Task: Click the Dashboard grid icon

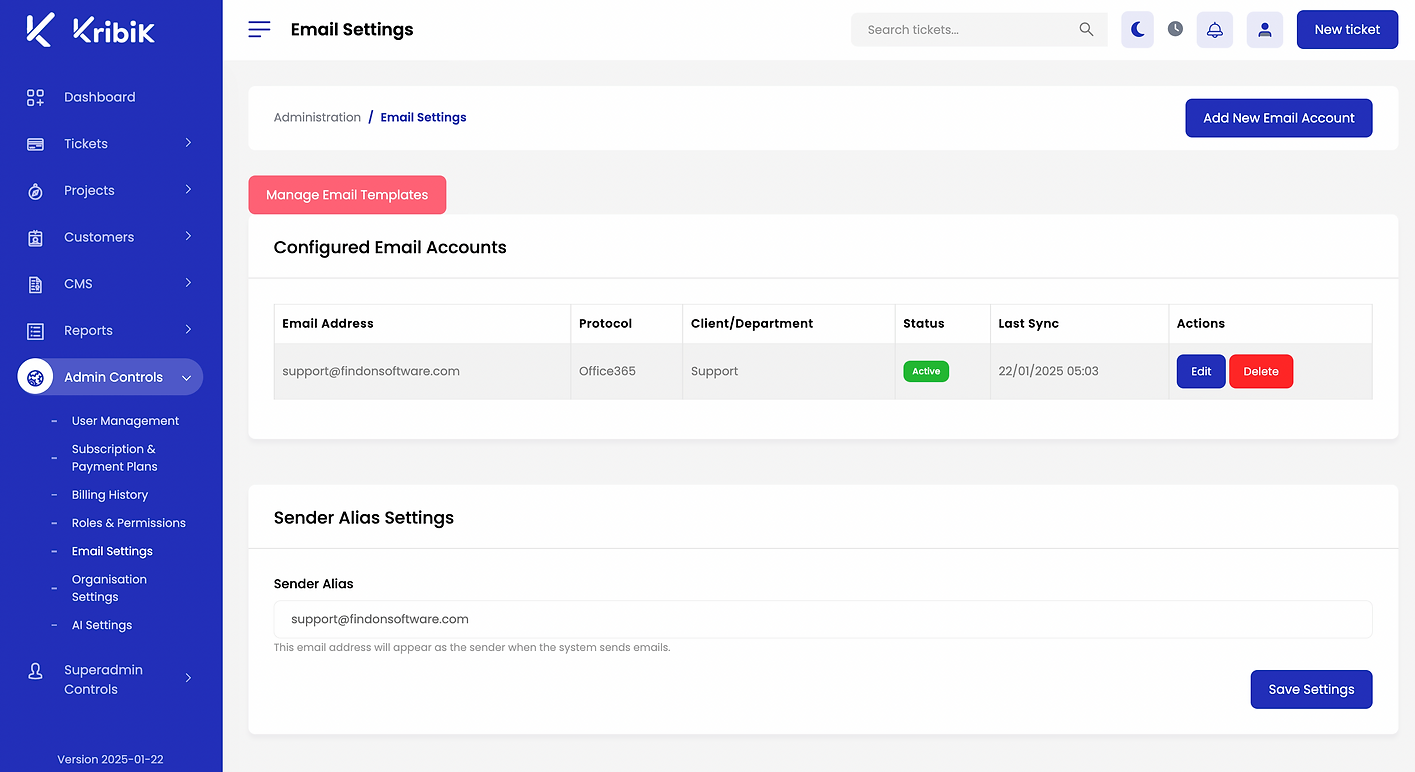Action: coord(35,97)
